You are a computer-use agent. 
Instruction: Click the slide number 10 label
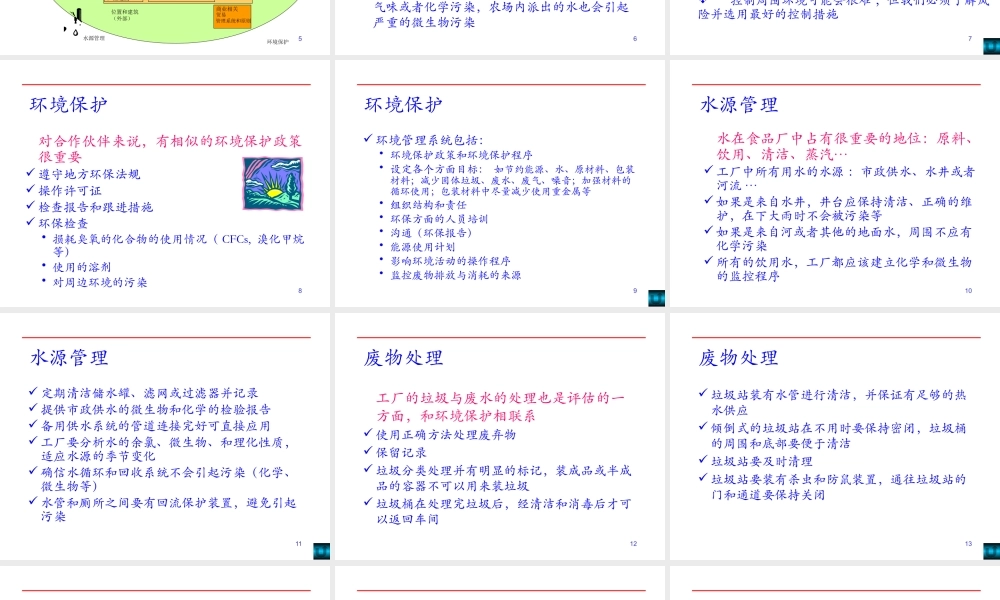point(968,291)
